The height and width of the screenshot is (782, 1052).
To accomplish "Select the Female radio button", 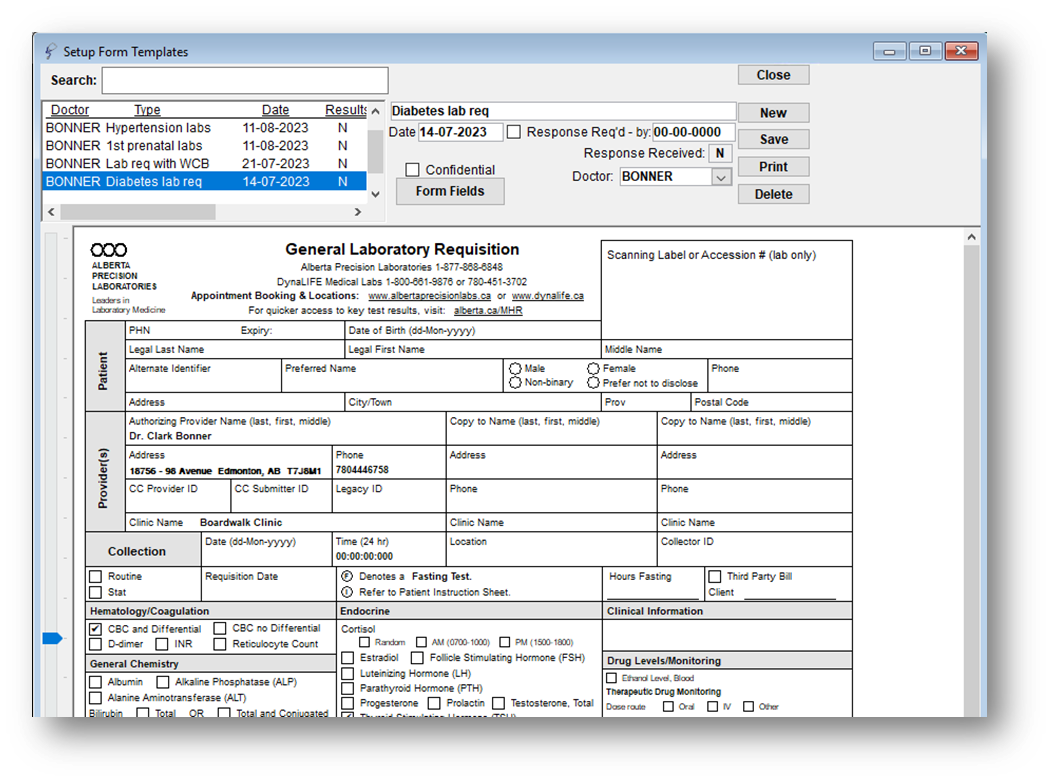I will tap(593, 369).
